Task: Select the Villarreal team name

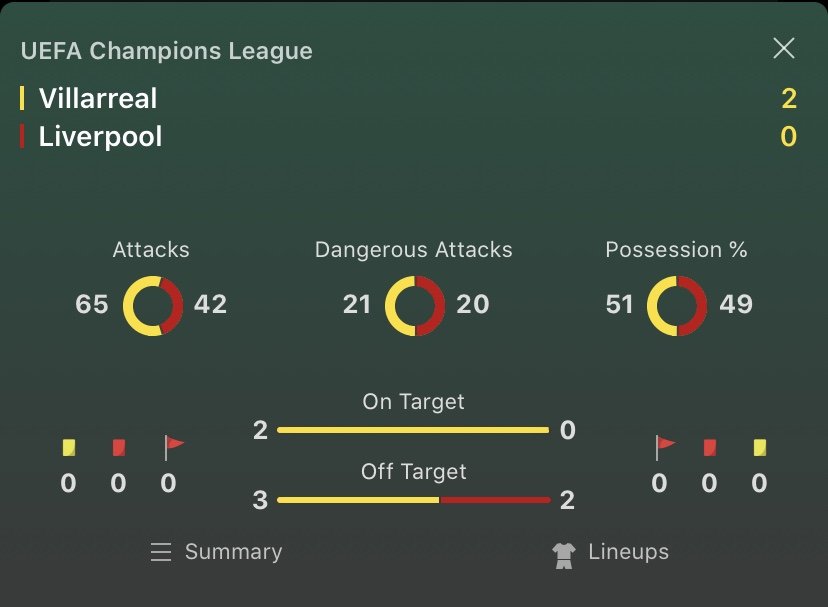Action: [x=98, y=98]
